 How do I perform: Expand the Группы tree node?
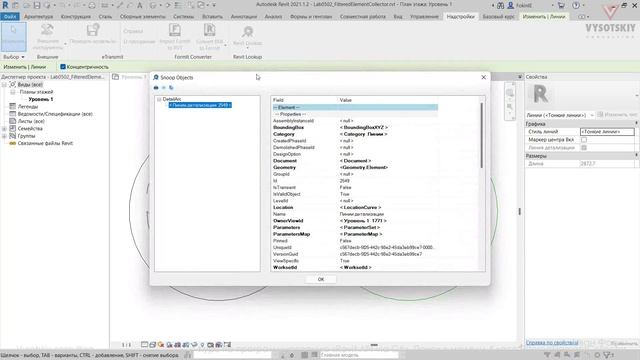tap(4, 136)
